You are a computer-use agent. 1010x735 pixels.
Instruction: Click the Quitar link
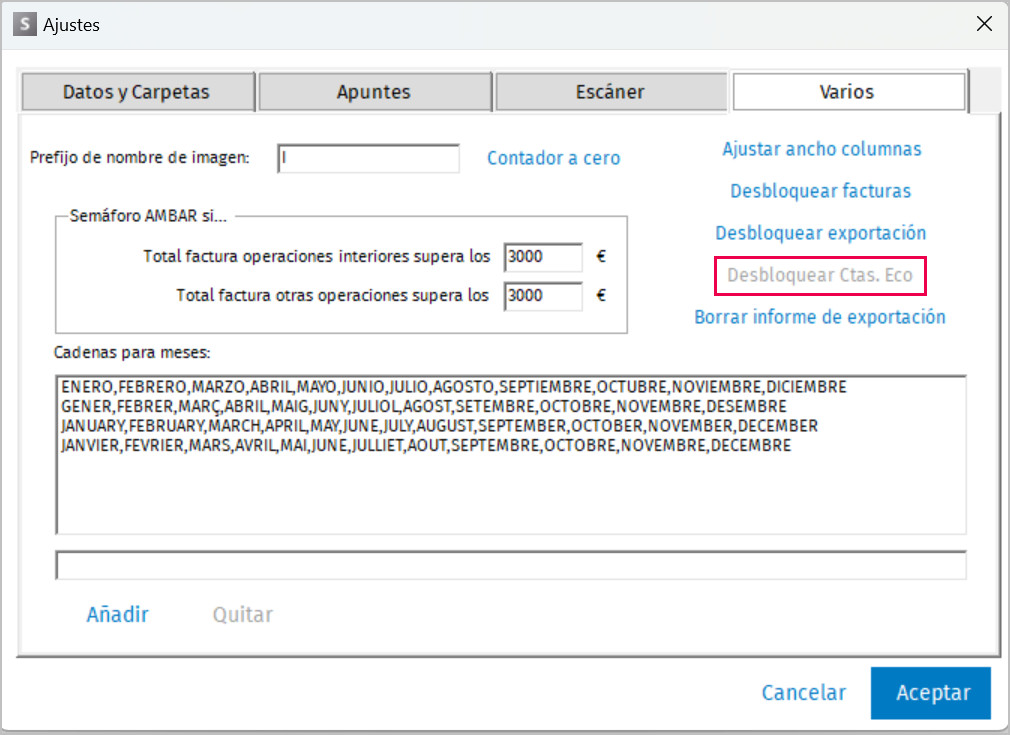[x=243, y=615]
